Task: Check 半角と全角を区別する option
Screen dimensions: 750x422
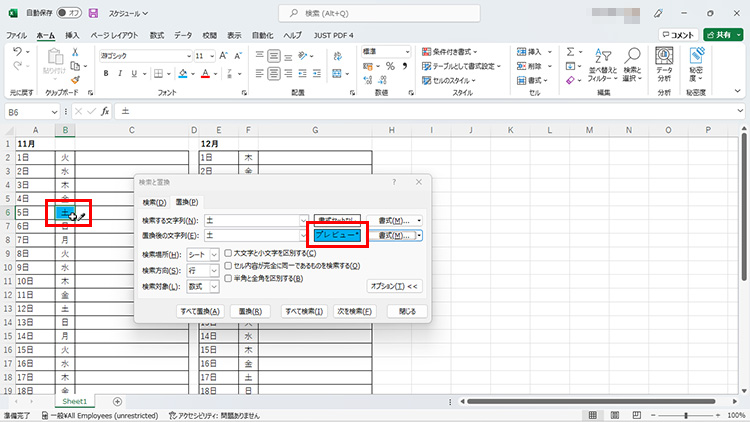Action: pos(229,278)
